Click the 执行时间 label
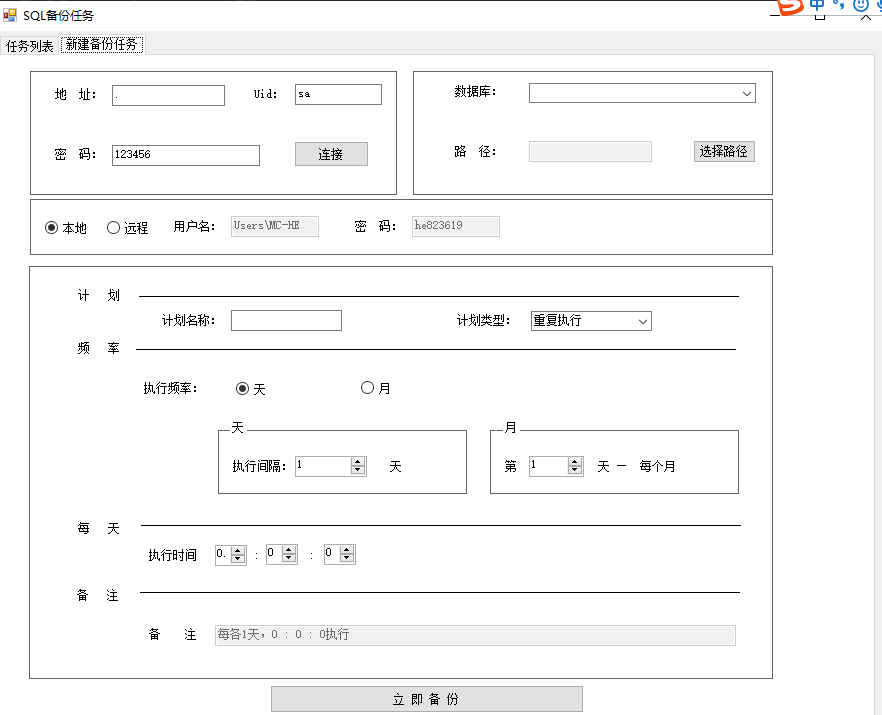882x715 pixels. point(173,555)
